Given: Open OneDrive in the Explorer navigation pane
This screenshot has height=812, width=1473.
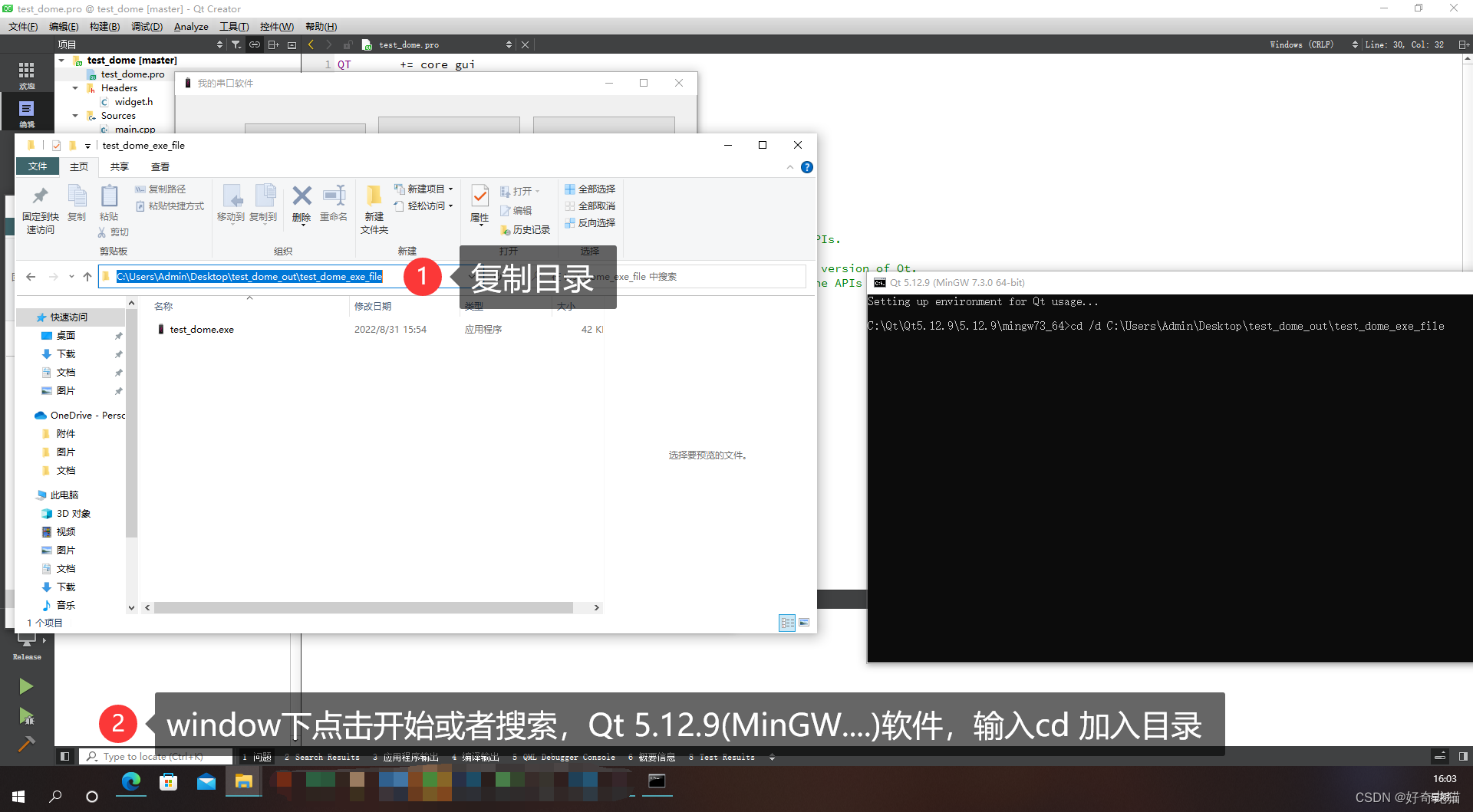Looking at the screenshot, I should pyautogui.click(x=79, y=416).
